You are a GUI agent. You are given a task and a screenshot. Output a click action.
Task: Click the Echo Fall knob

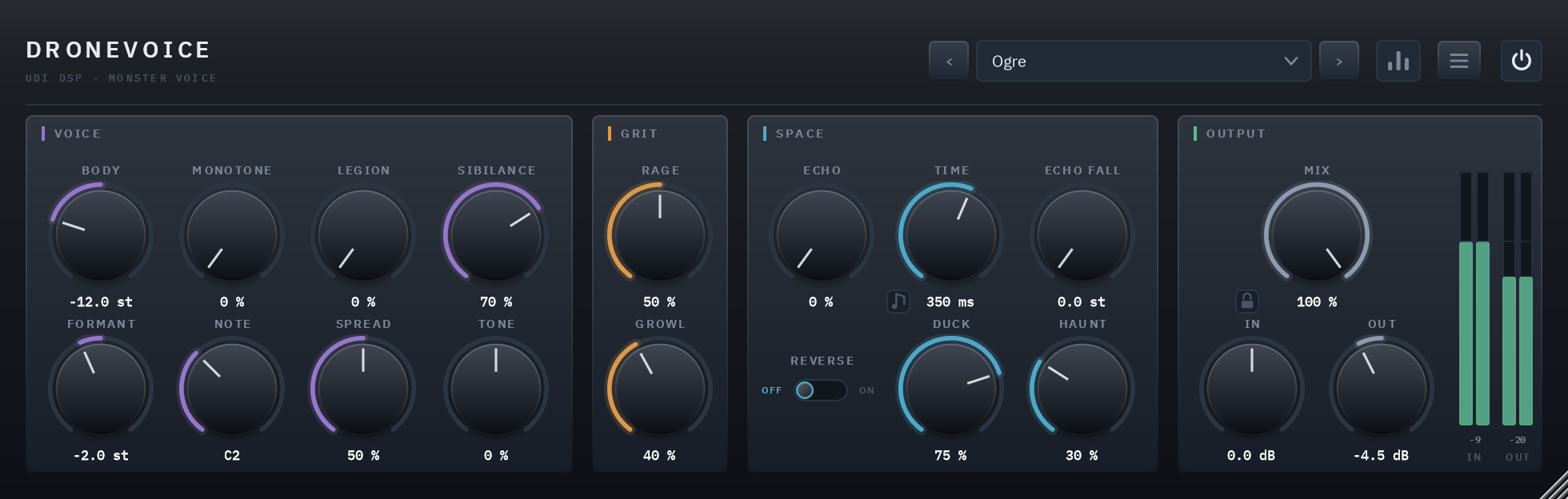(x=1082, y=235)
